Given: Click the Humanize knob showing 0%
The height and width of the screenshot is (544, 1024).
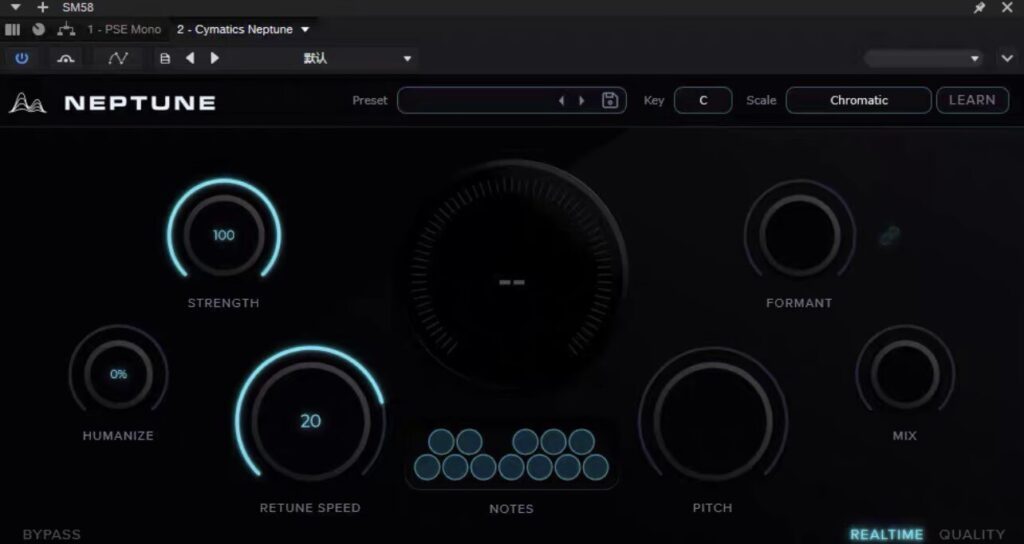Looking at the screenshot, I should pos(118,374).
